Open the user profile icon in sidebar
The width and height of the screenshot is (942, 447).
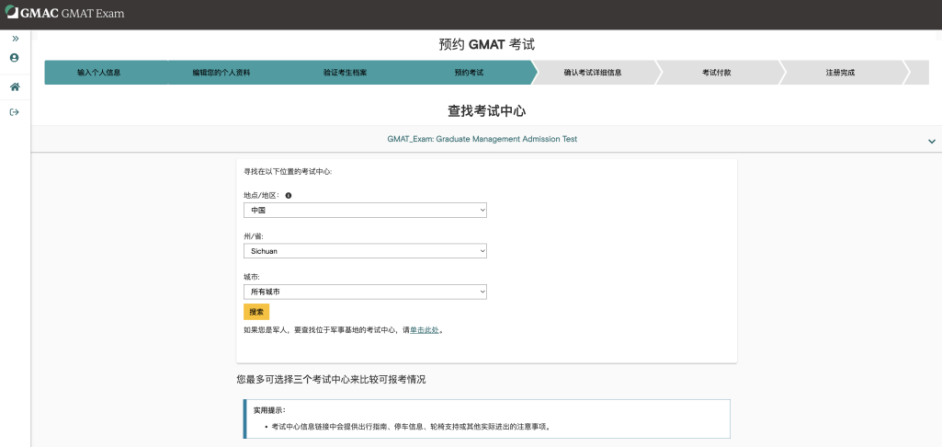[x=14, y=58]
